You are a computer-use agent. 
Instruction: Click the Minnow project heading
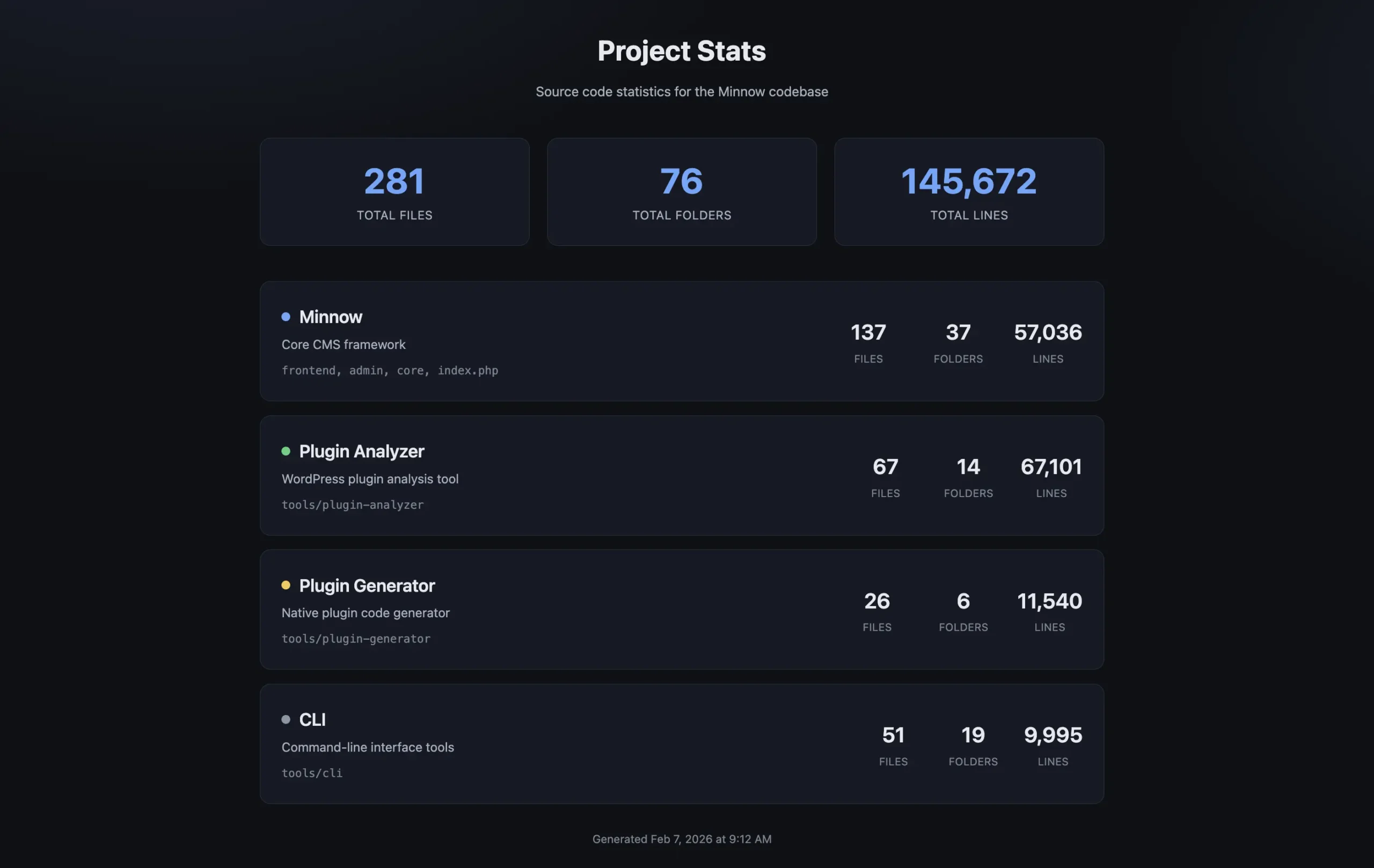coord(331,317)
